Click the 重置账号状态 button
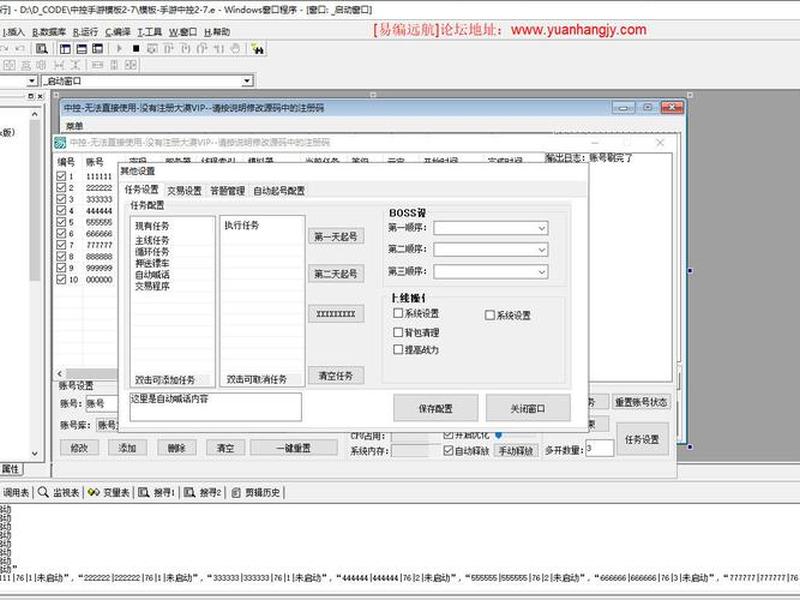The width and height of the screenshot is (800, 600). (641, 402)
